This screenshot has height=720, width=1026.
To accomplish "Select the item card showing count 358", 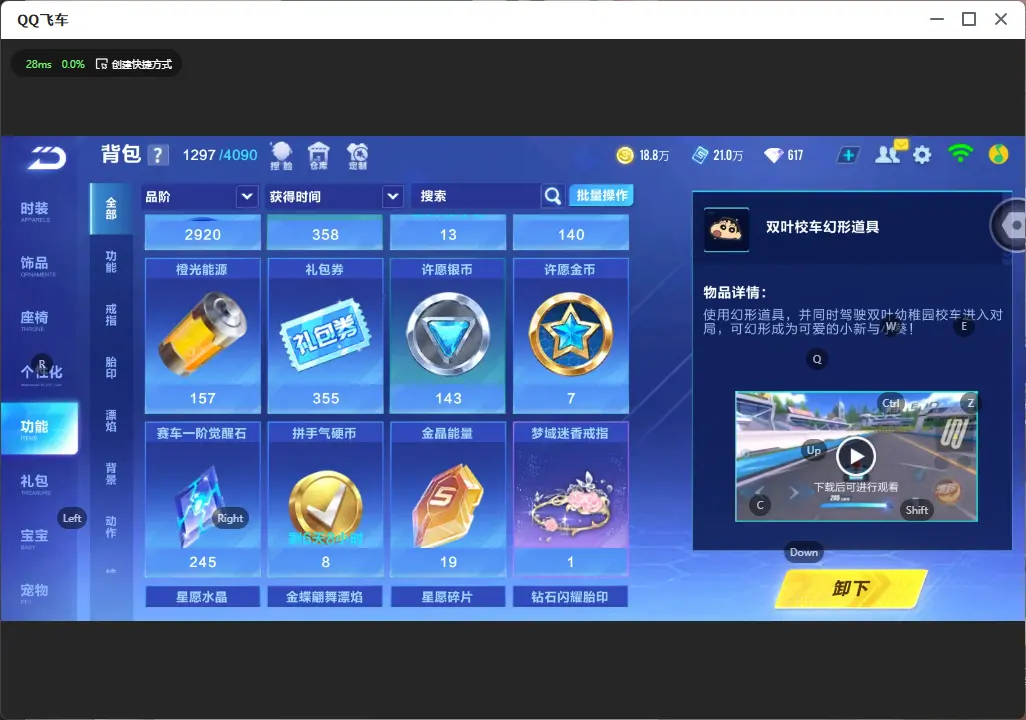I will (x=325, y=232).
